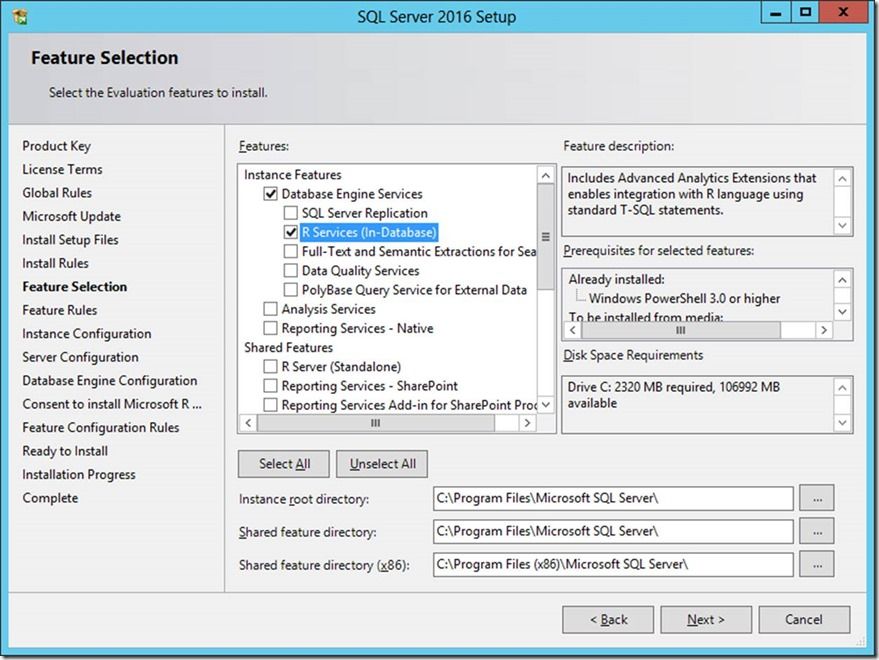Check the Data Quality Services checkbox
Image resolution: width=879 pixels, height=660 pixels.
coord(290,271)
